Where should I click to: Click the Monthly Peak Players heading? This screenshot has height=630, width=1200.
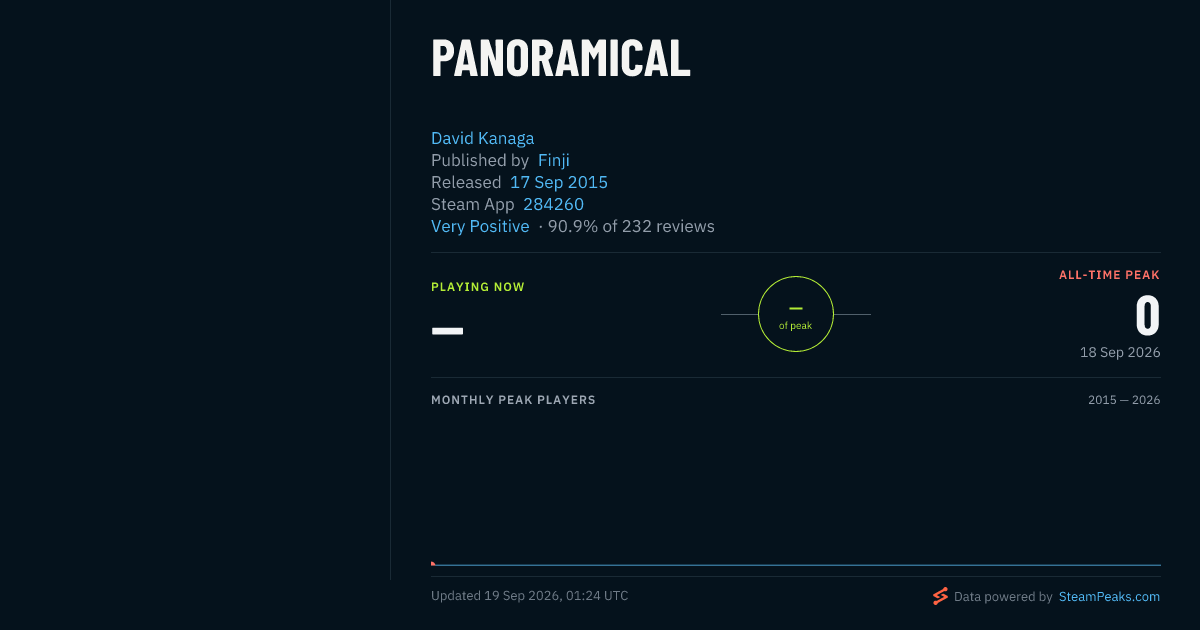(513, 400)
